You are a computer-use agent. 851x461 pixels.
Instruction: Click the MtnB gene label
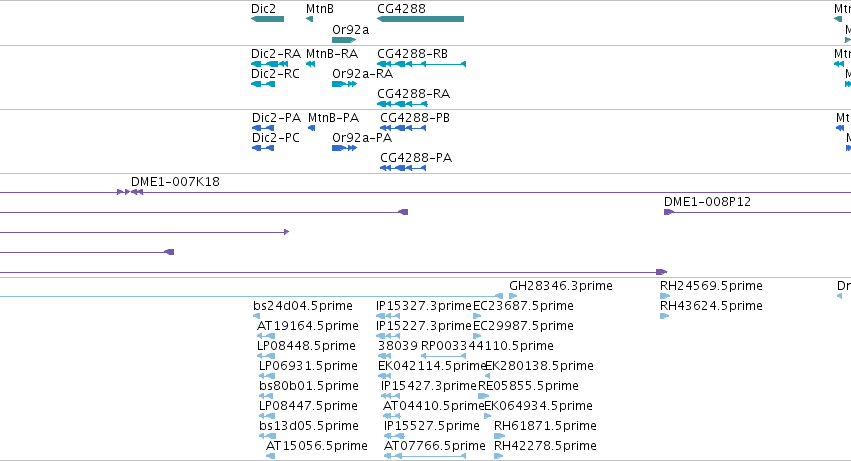[320, 9]
